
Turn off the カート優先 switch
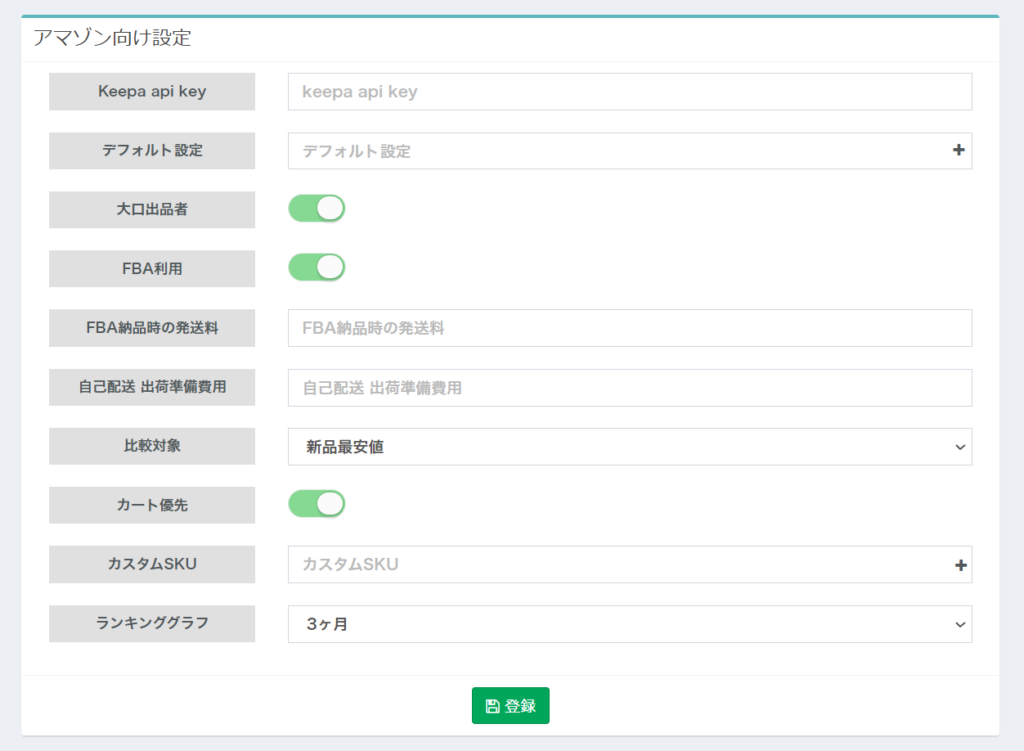(x=316, y=504)
